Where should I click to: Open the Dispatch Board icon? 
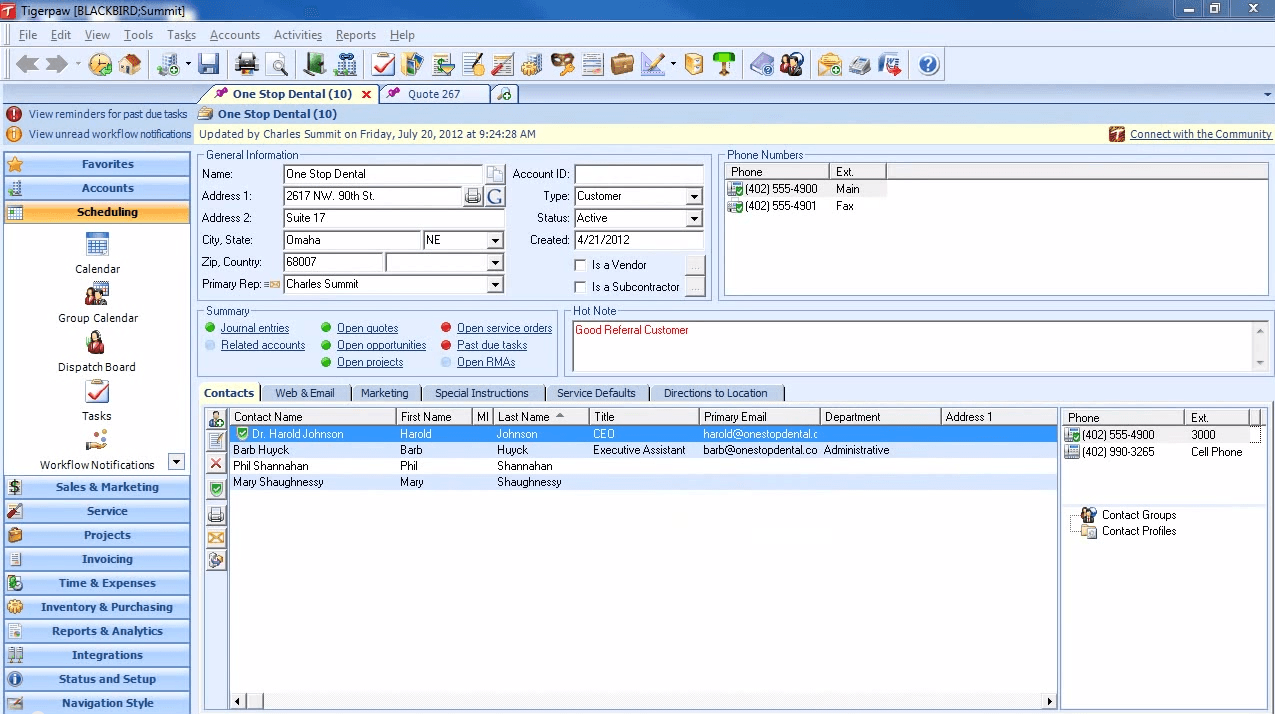point(96,345)
